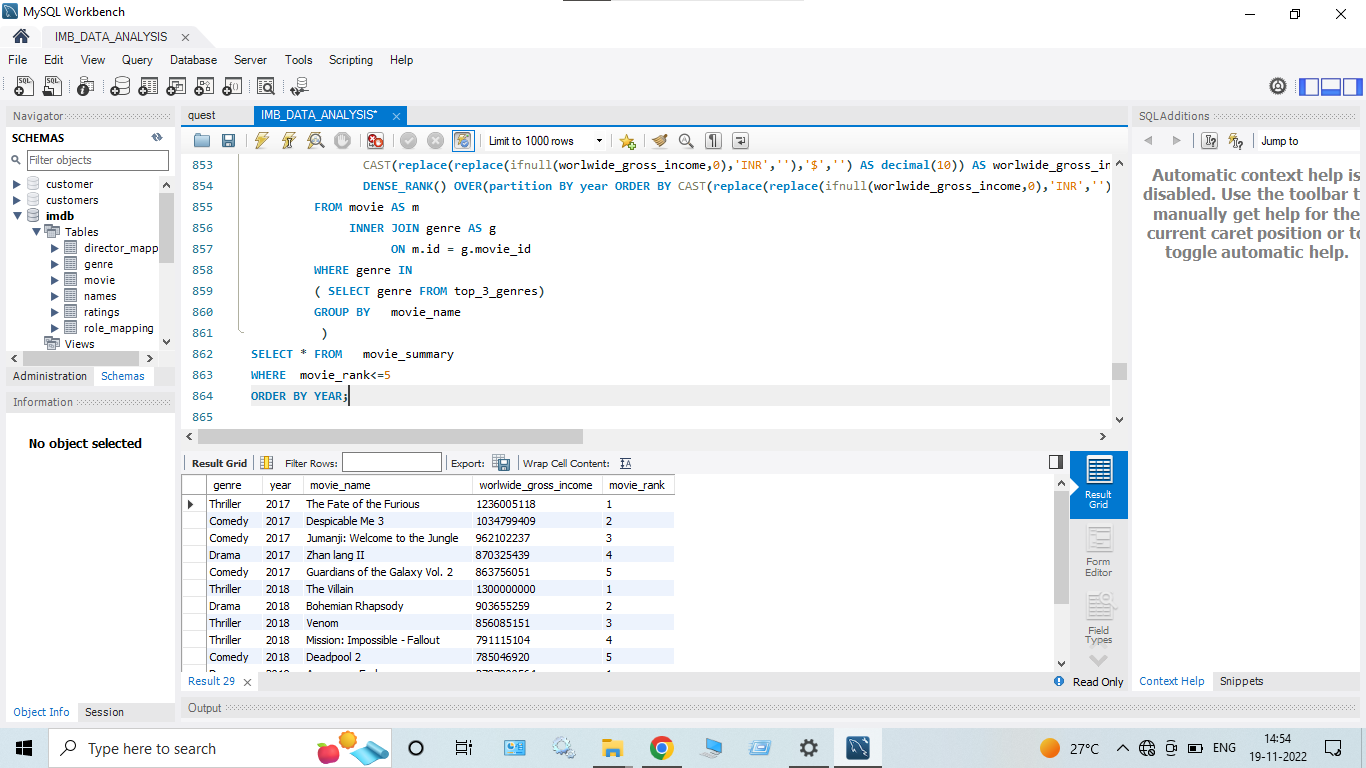Click the Create new SQL tab icon
The image size is (1366, 768).
tap(23, 87)
